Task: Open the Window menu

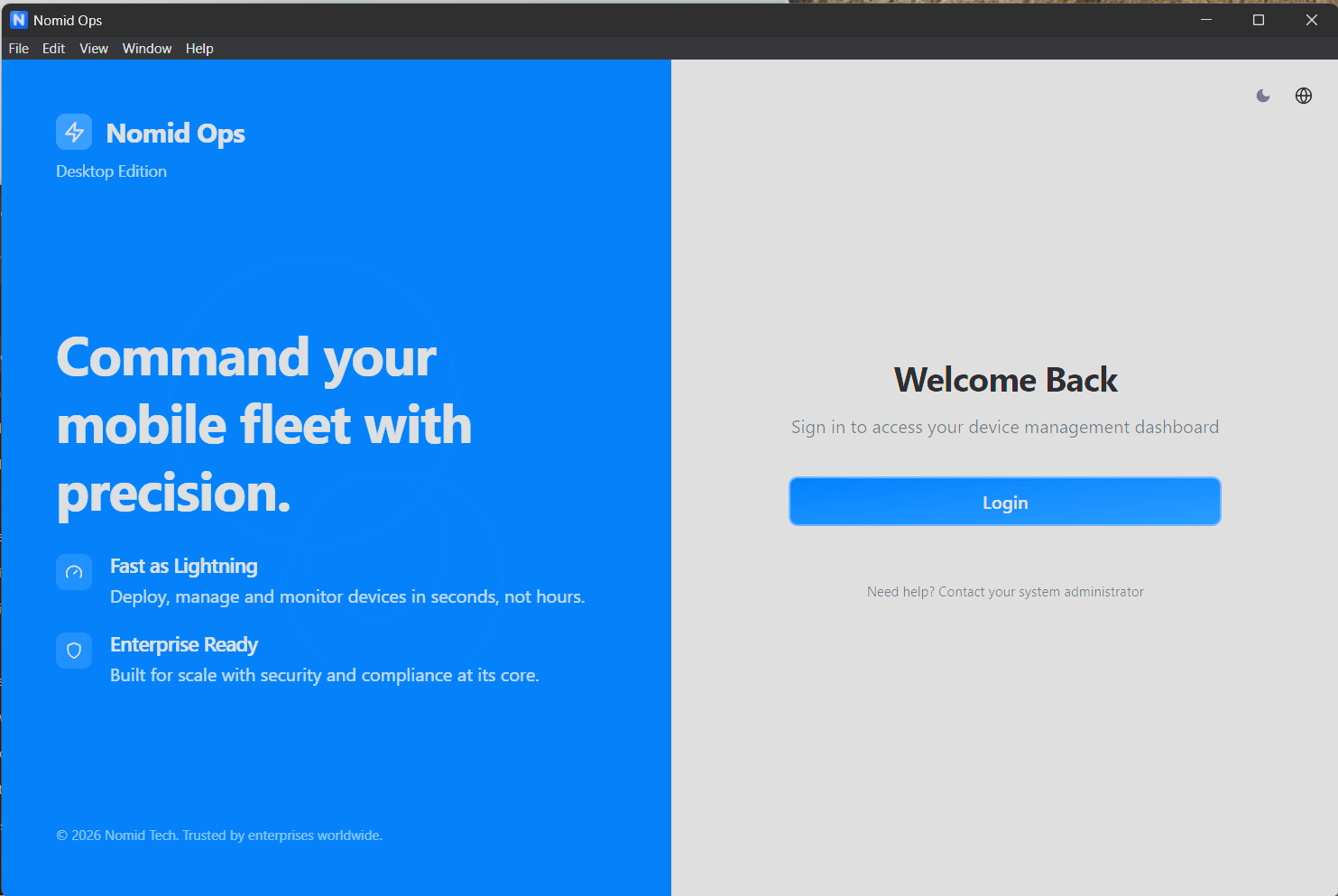Action: click(147, 49)
